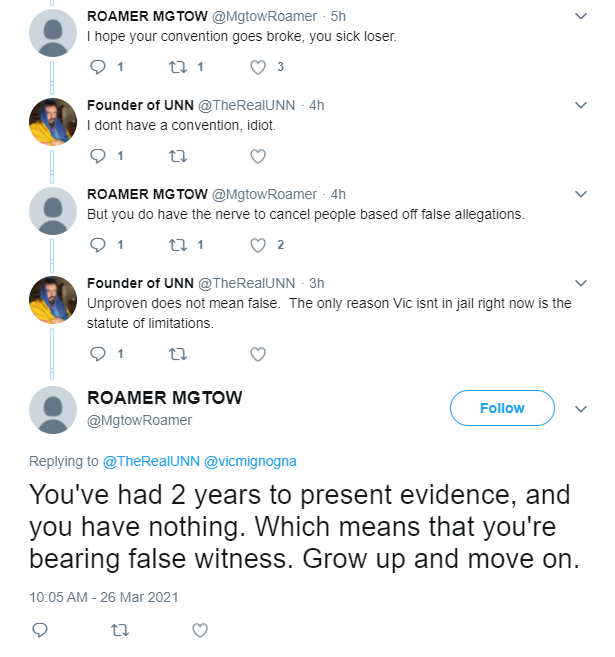
Task: Open the chevron menu beside the Follow button
Action: [x=581, y=409]
